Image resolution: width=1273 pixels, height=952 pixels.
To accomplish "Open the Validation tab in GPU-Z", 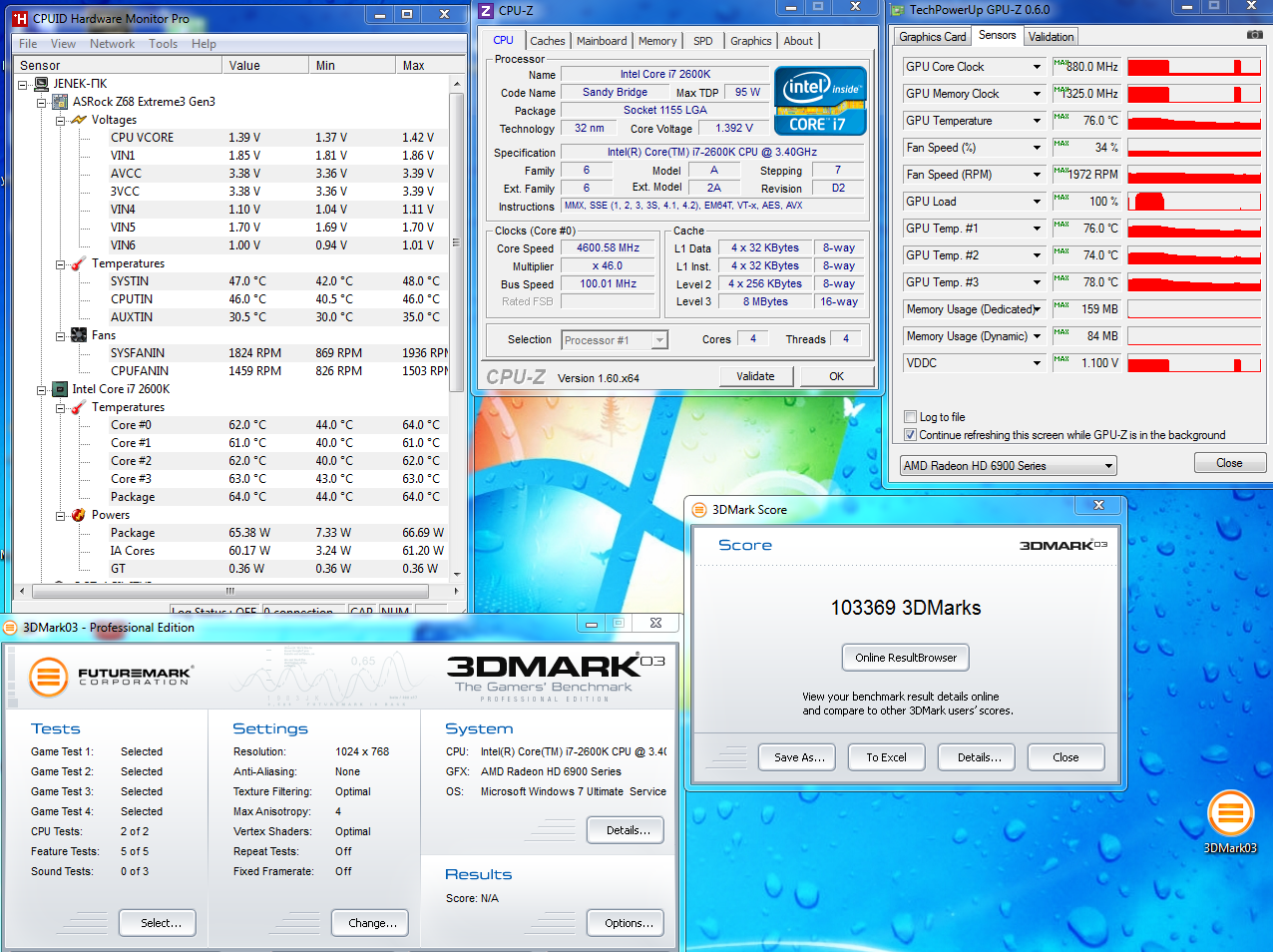I will click(x=1052, y=37).
